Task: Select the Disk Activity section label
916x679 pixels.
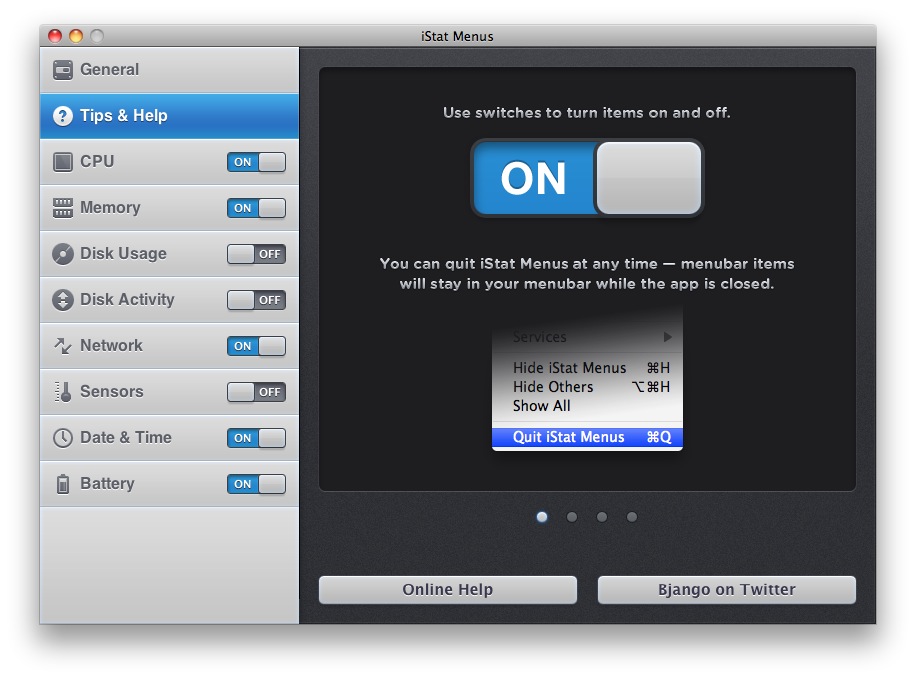Action: click(x=127, y=299)
